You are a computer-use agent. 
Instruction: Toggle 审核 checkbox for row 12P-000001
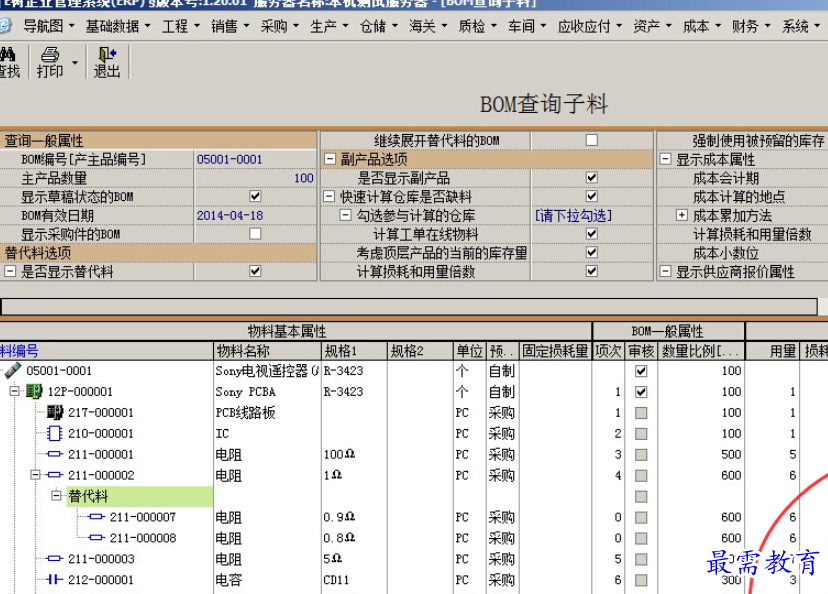[x=641, y=392]
